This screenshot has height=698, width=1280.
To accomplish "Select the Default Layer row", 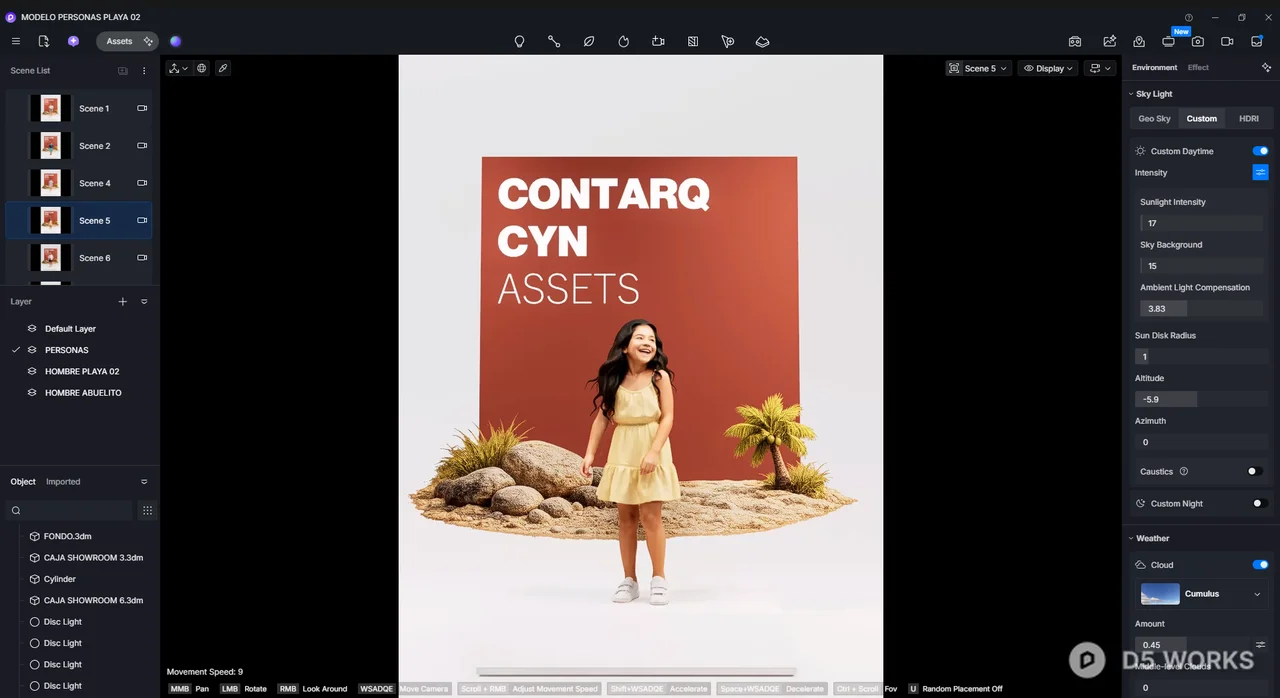I will (79, 329).
